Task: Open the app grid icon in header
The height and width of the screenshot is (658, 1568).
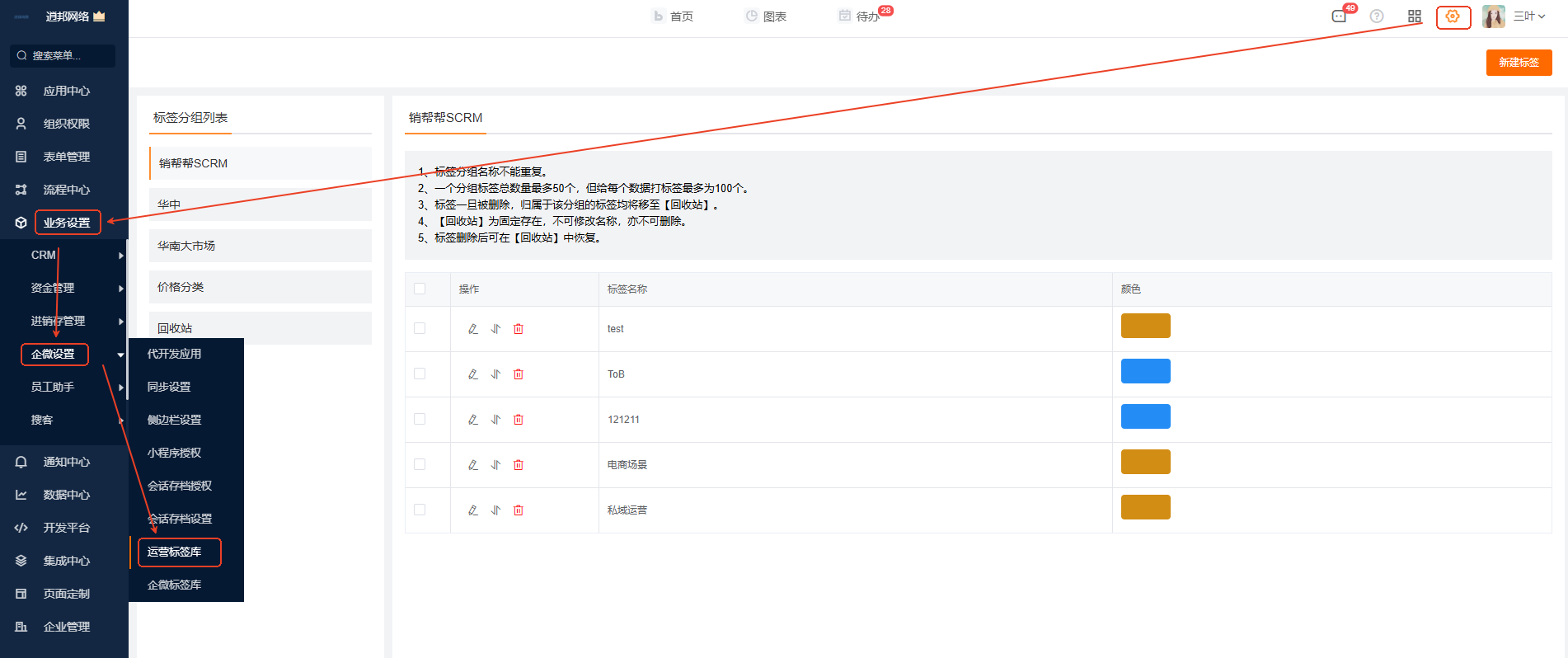Action: point(1415,16)
